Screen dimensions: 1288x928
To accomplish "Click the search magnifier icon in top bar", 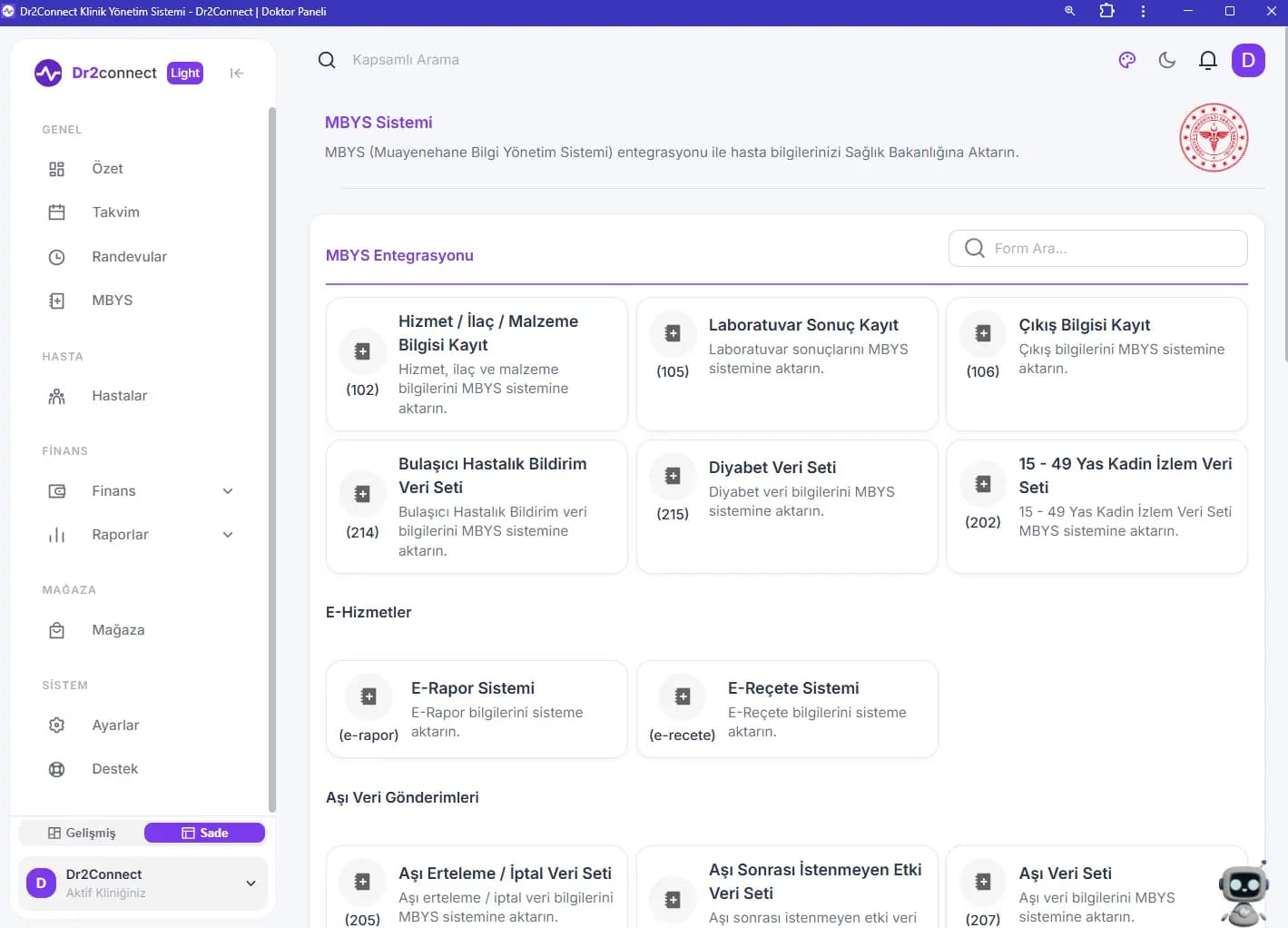I will [x=327, y=60].
